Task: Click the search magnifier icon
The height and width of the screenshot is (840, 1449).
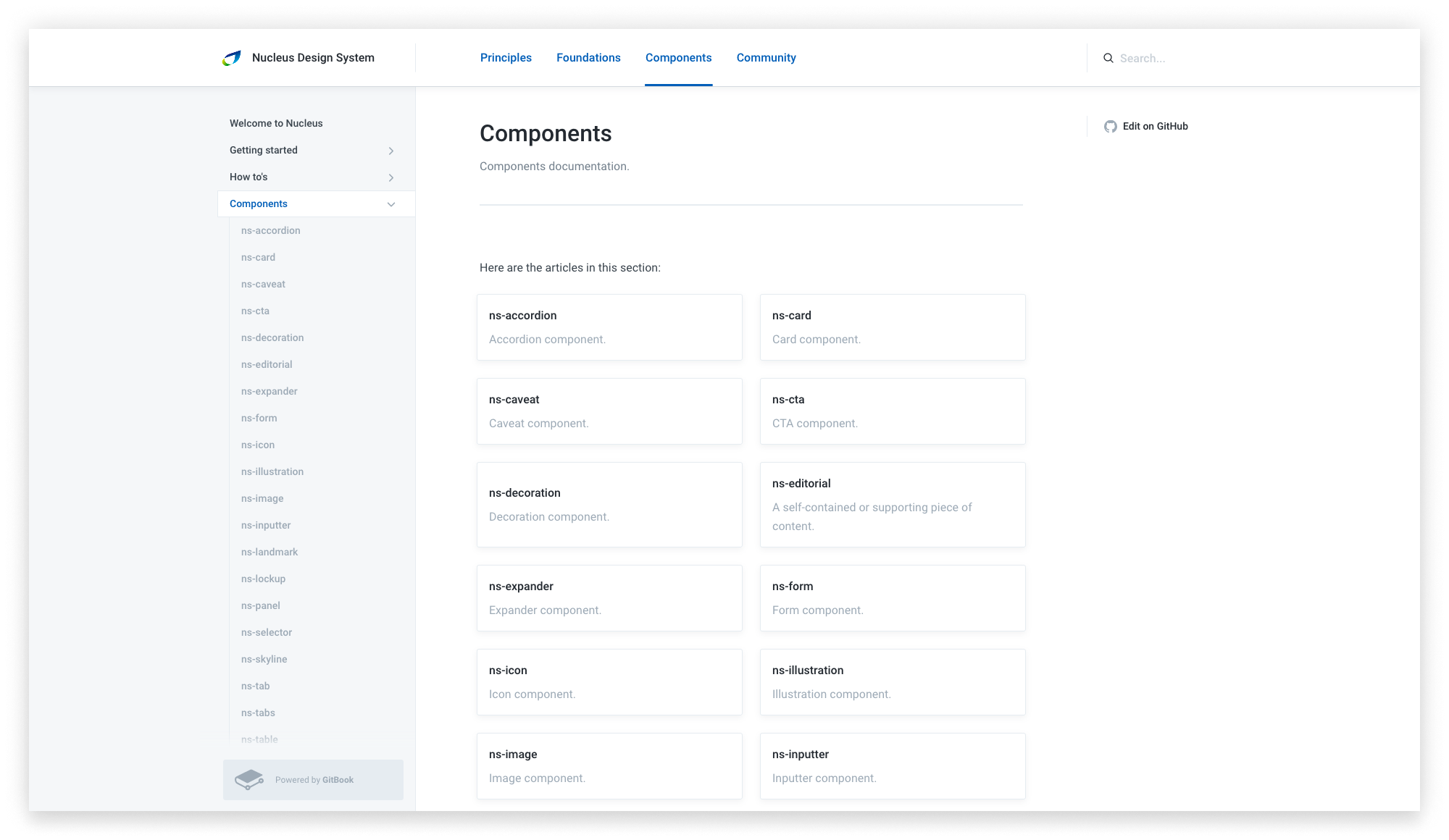Action: tap(1108, 58)
